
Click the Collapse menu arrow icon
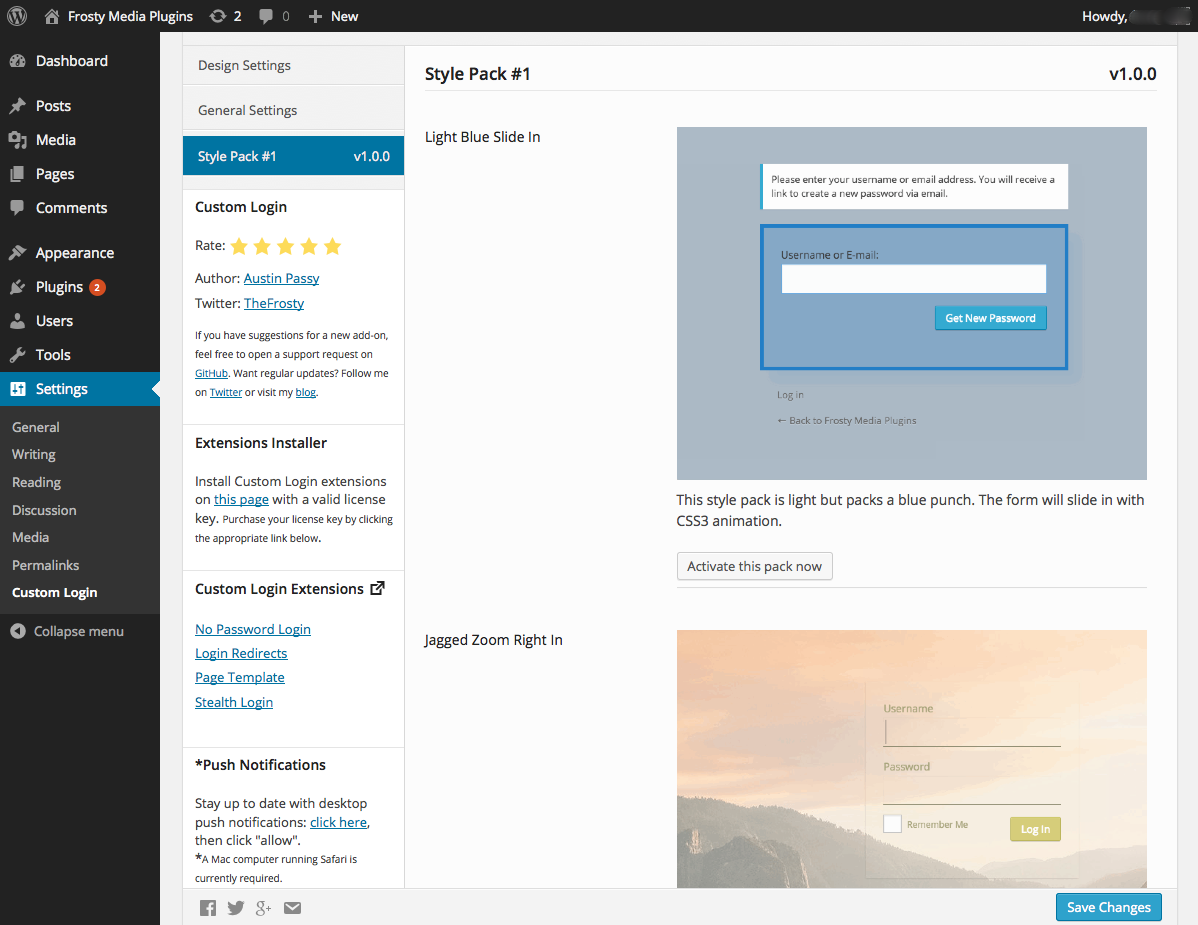18,631
